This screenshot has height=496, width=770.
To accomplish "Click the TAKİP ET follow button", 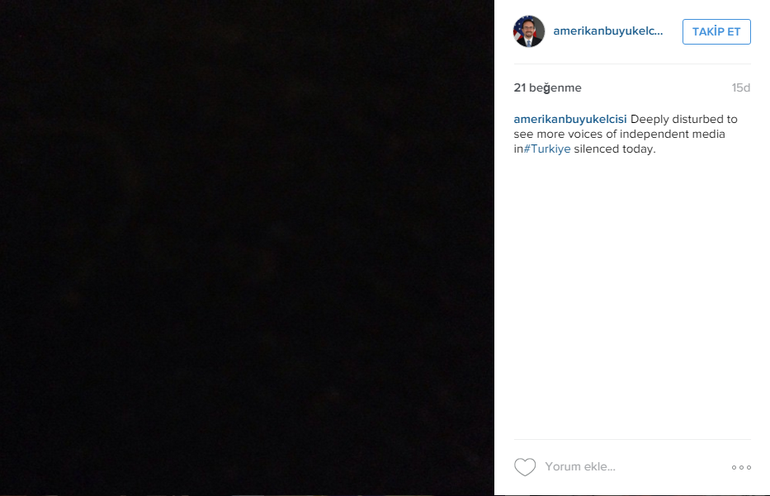I will (716, 32).
